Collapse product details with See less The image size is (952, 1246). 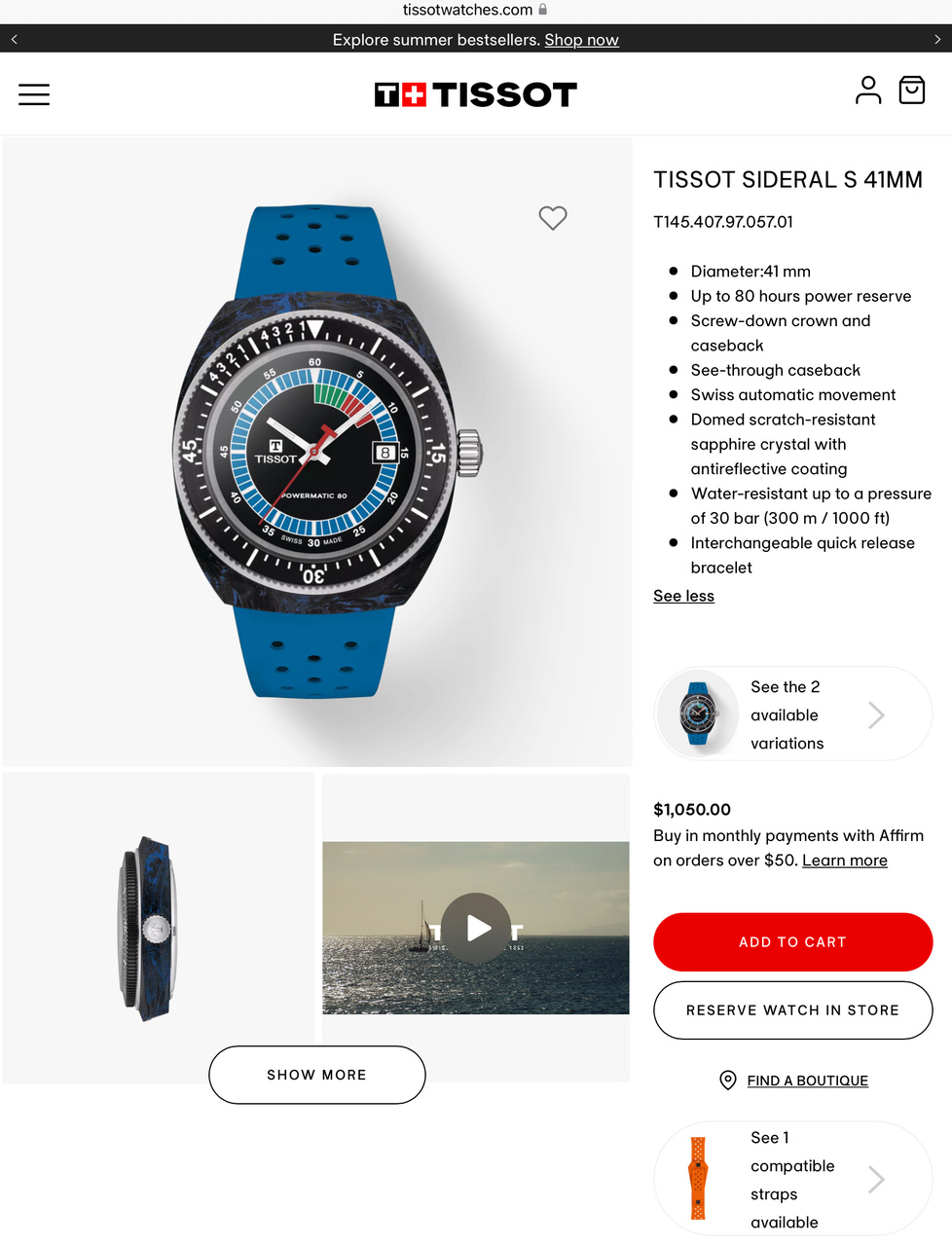[683, 596]
